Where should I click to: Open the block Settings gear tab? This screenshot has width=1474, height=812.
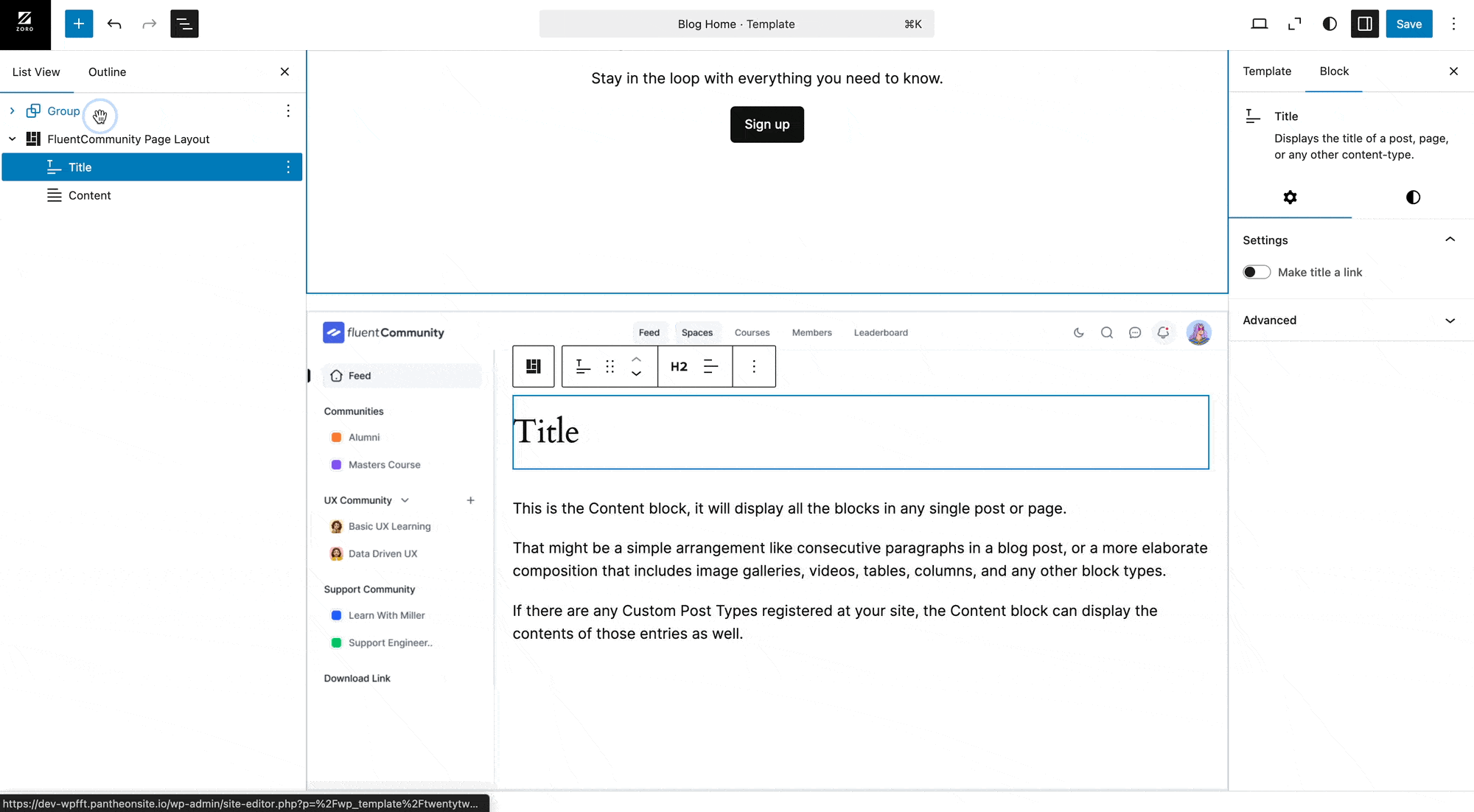pyautogui.click(x=1290, y=197)
